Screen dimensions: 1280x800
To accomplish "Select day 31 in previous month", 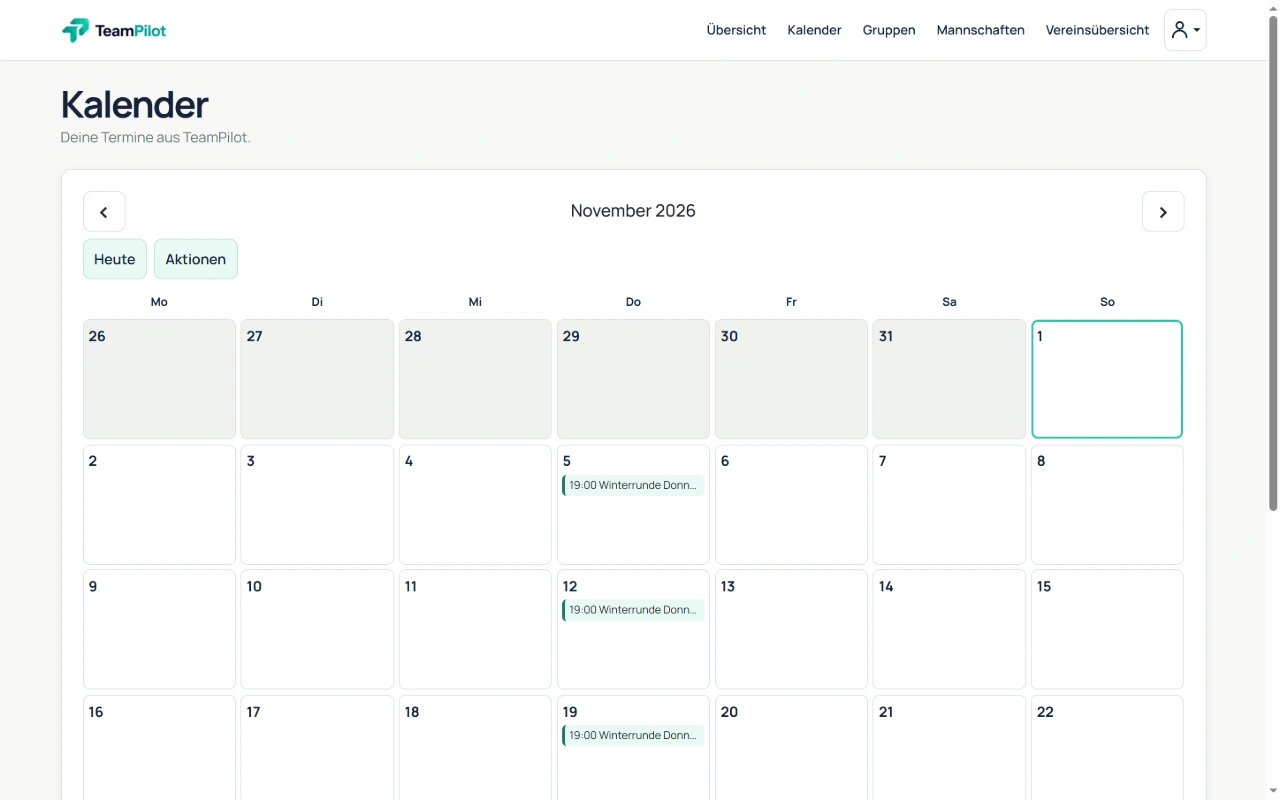I will (949, 379).
